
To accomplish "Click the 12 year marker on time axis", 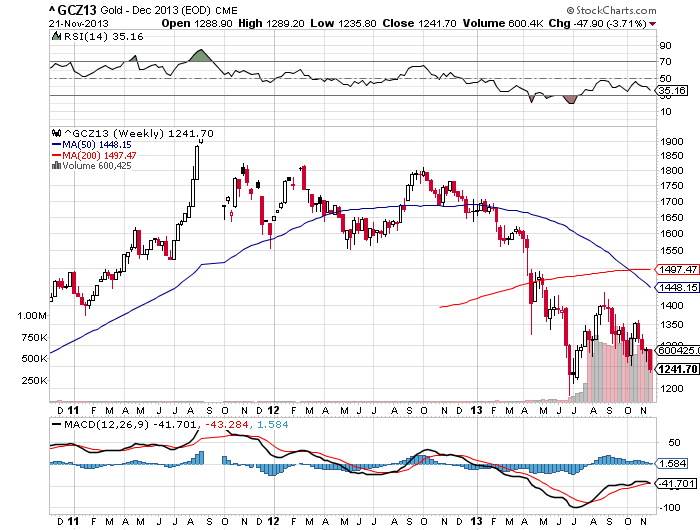I will 273,410.
